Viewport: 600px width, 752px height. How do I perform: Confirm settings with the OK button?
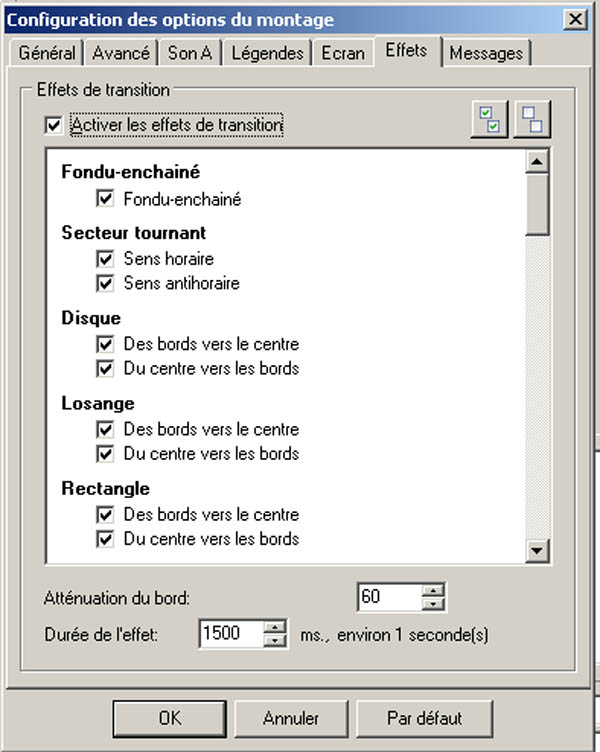[170, 718]
